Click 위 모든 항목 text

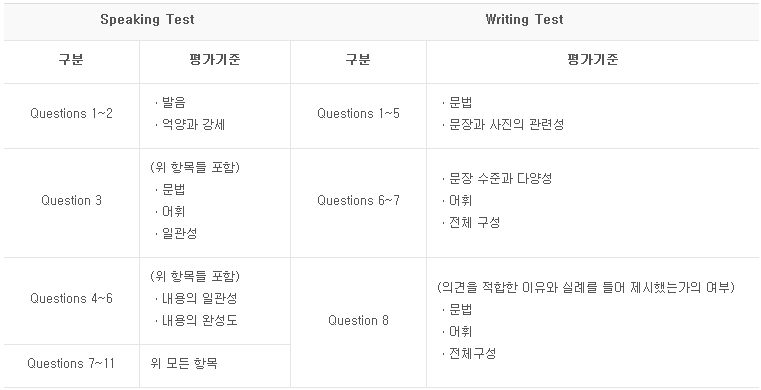183,363
